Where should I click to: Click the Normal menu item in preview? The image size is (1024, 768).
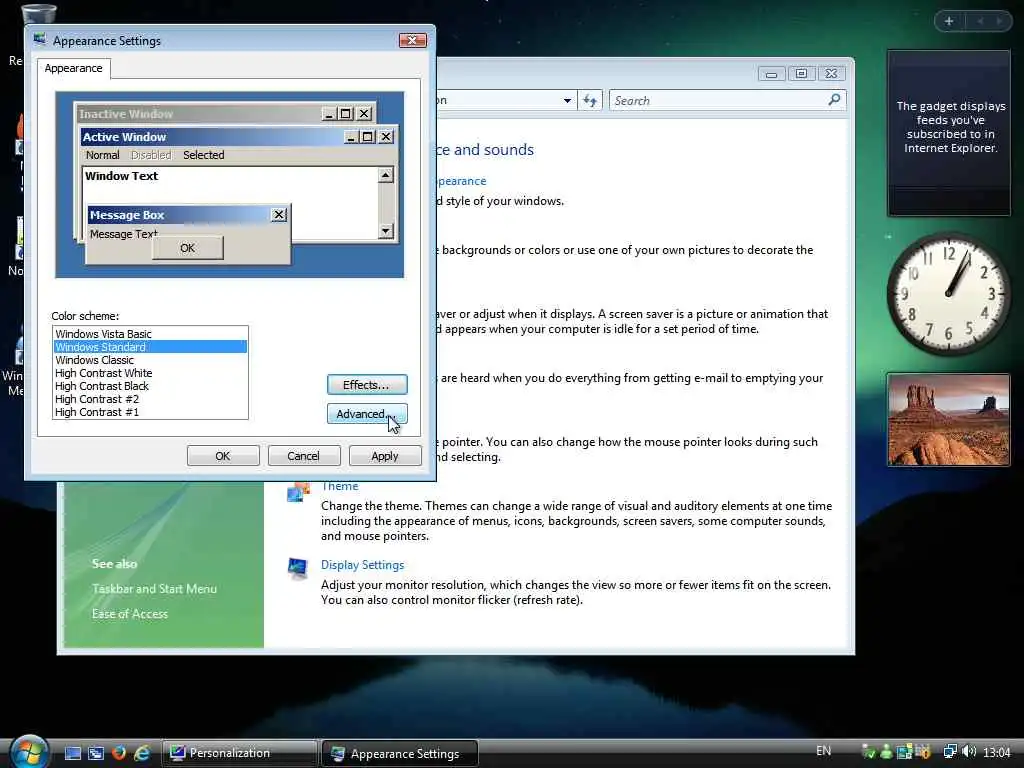103,155
